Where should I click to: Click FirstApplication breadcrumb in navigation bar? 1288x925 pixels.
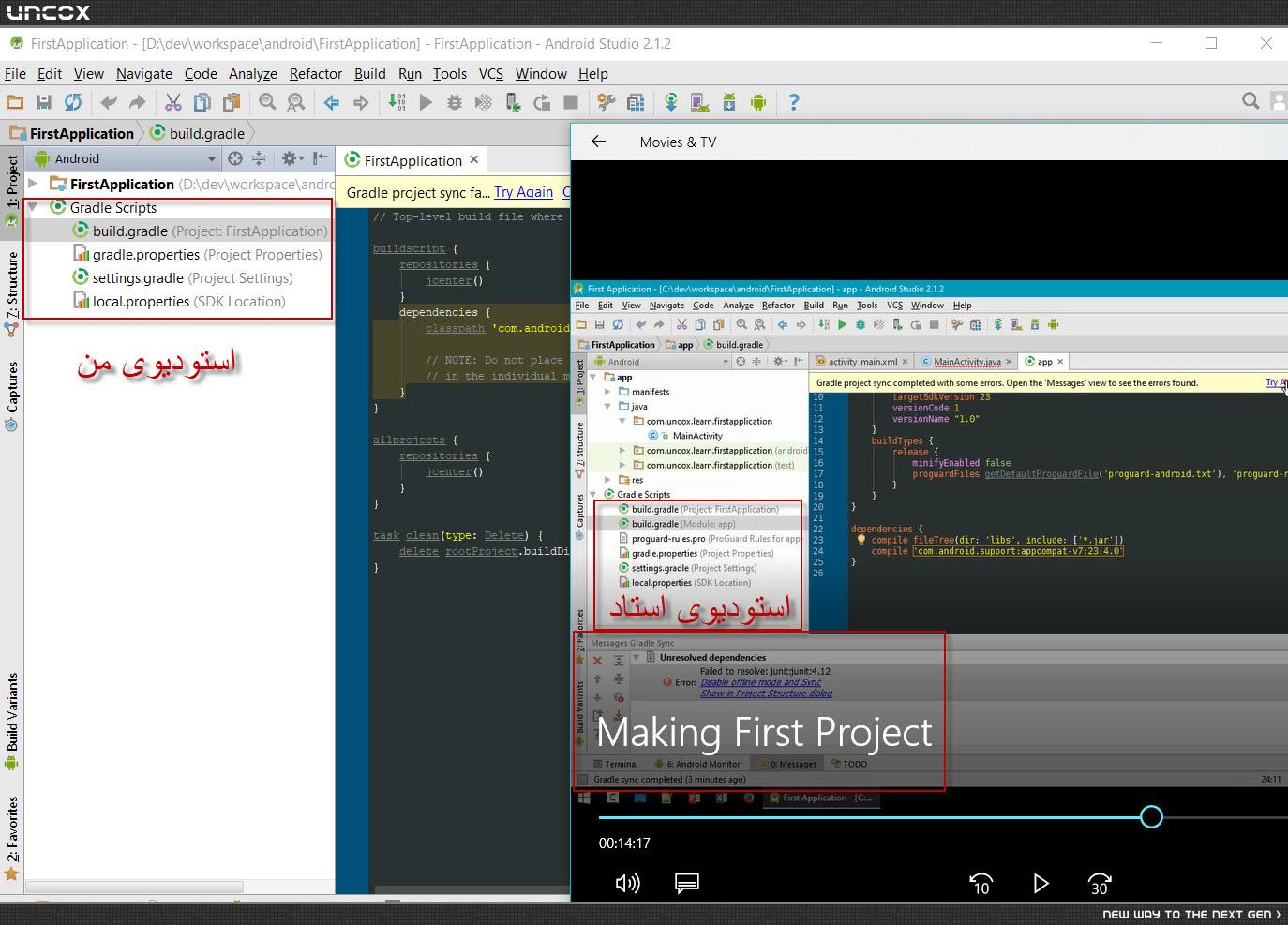coord(72,133)
